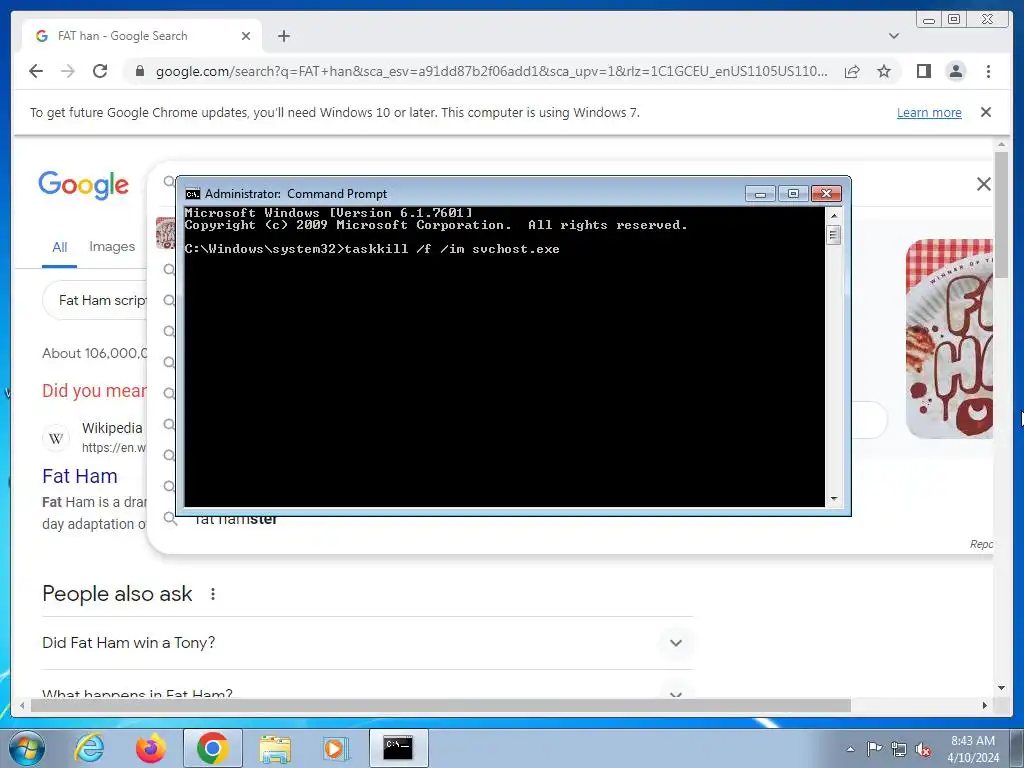Open the Fat Ham poster thumbnail
This screenshot has height=768, width=1024.
949,338
